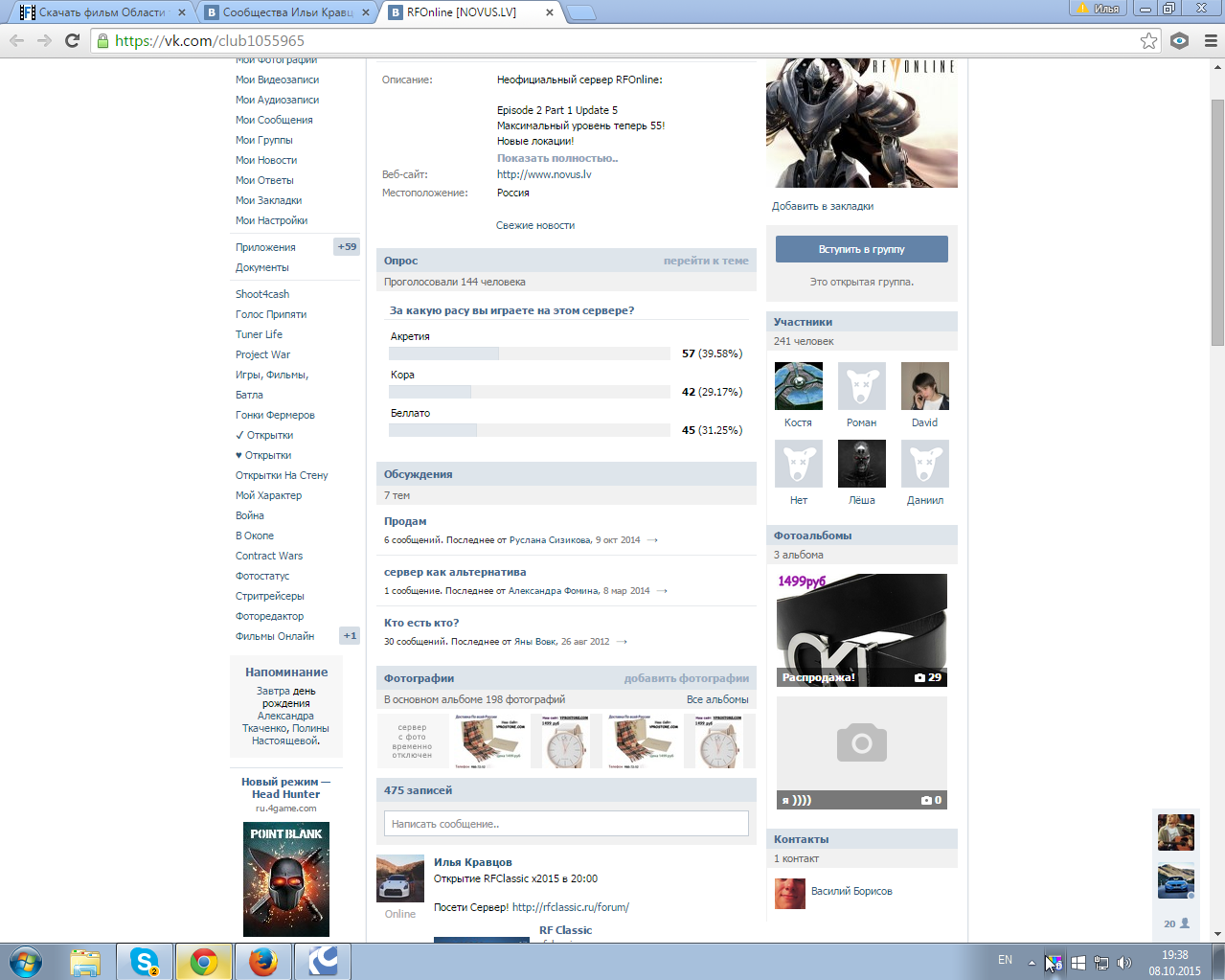
Task: Open Все альбомы link
Action: (x=717, y=699)
